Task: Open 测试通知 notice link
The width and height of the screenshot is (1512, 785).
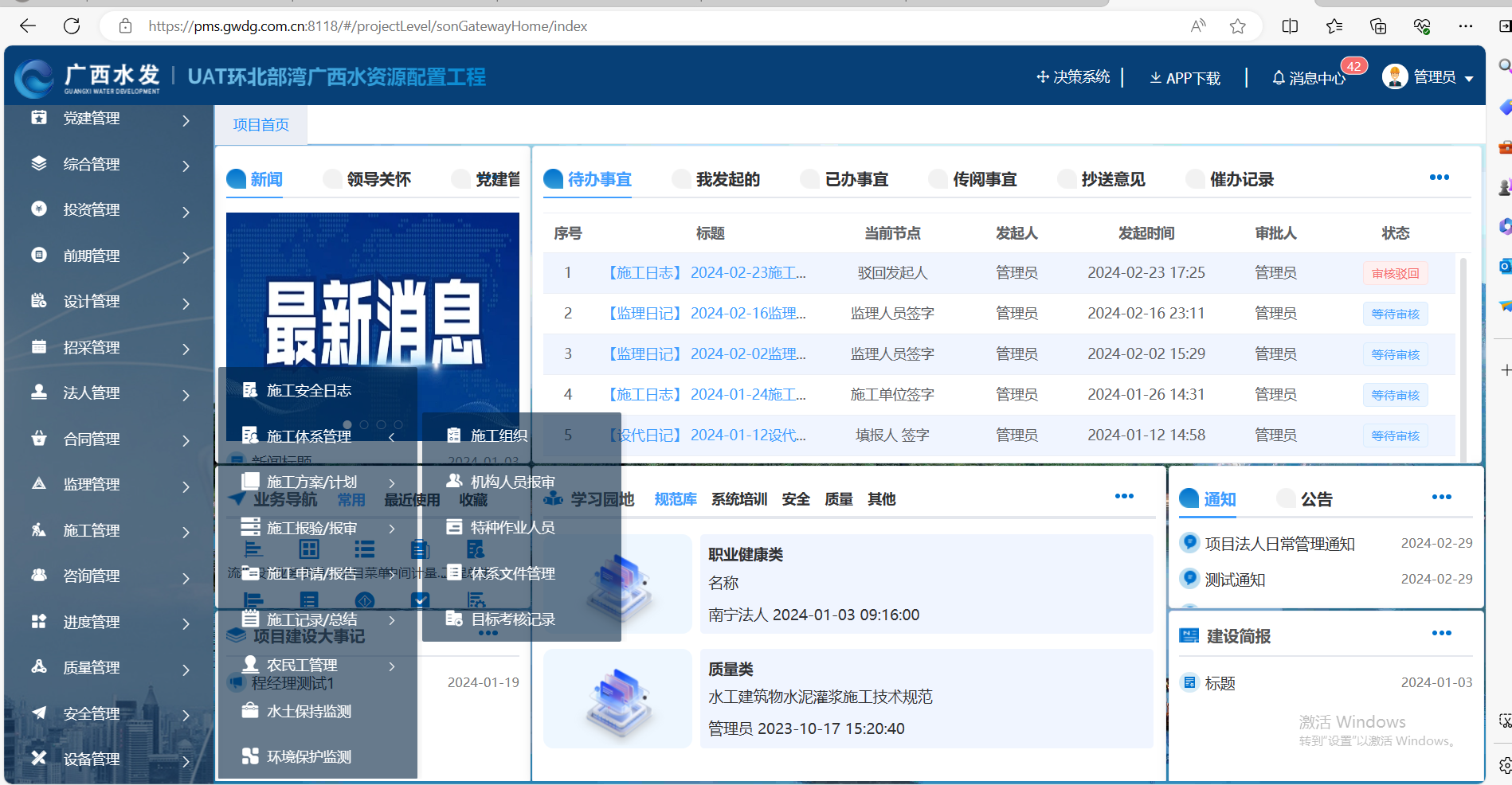Action: point(1235,580)
